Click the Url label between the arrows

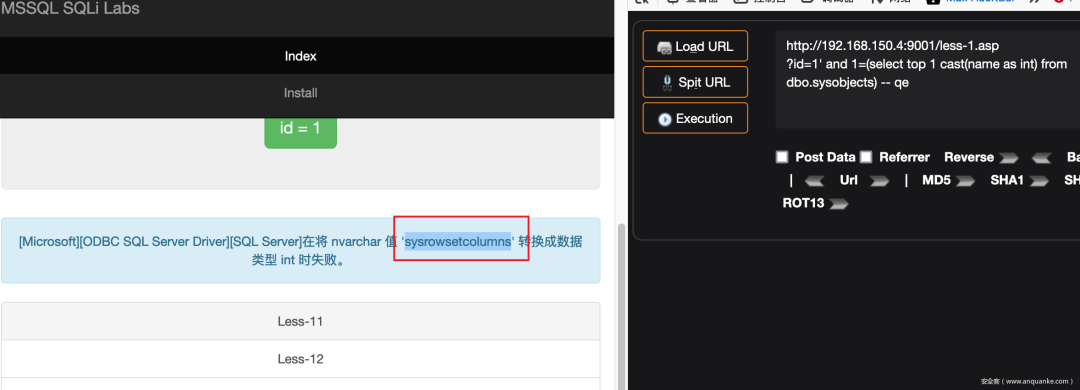click(x=849, y=181)
